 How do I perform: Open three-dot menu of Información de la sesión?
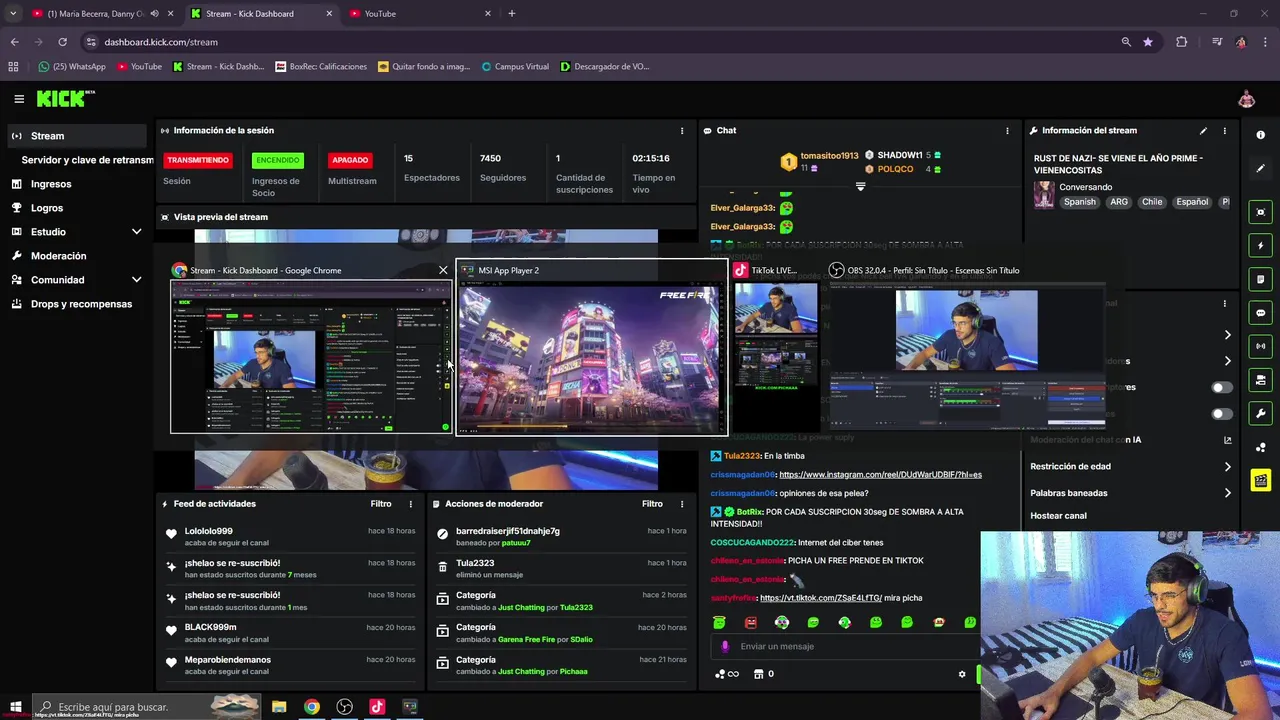pos(682,131)
